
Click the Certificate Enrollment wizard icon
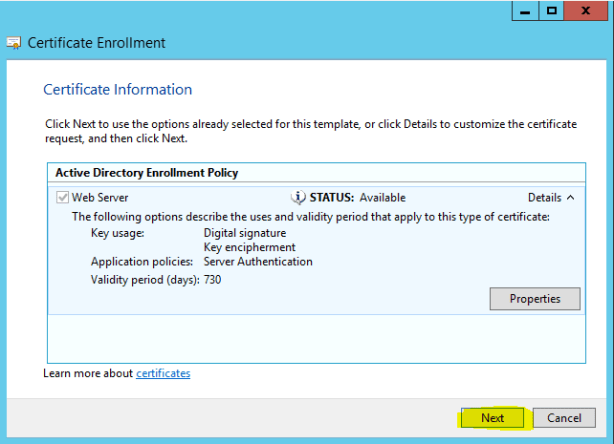(14, 43)
